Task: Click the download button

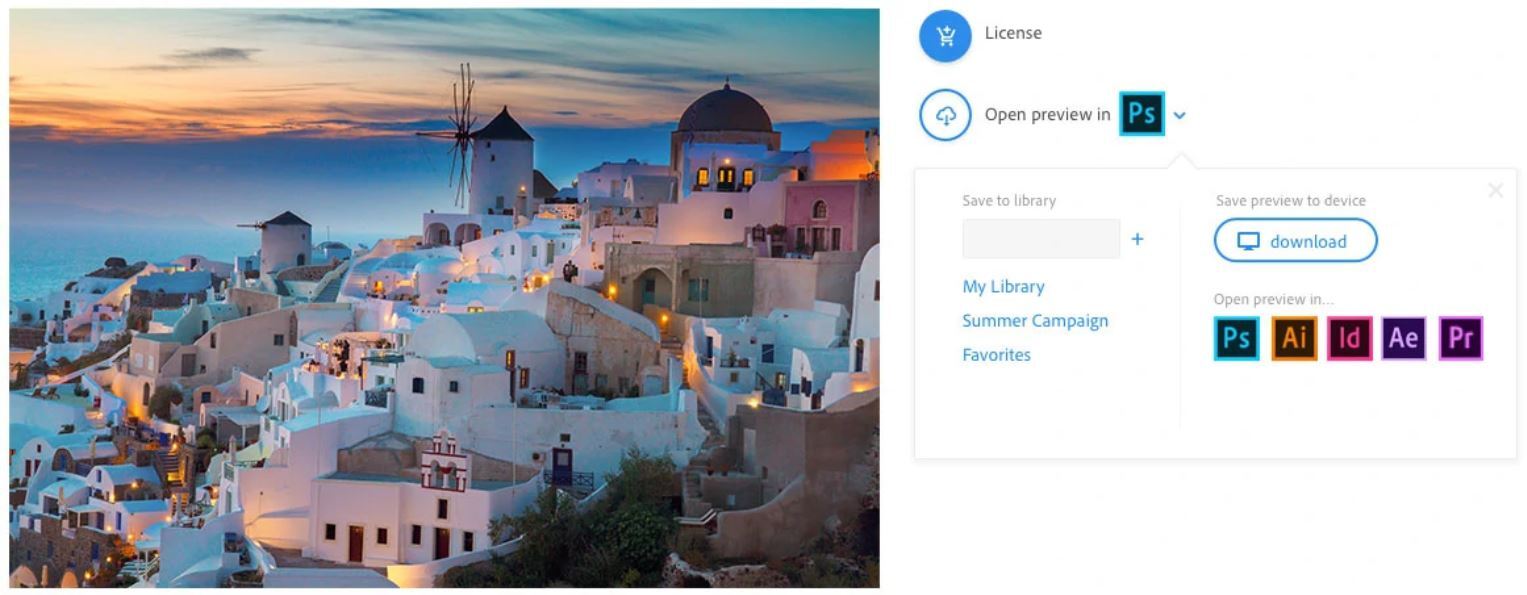Action: pyautogui.click(x=1295, y=241)
